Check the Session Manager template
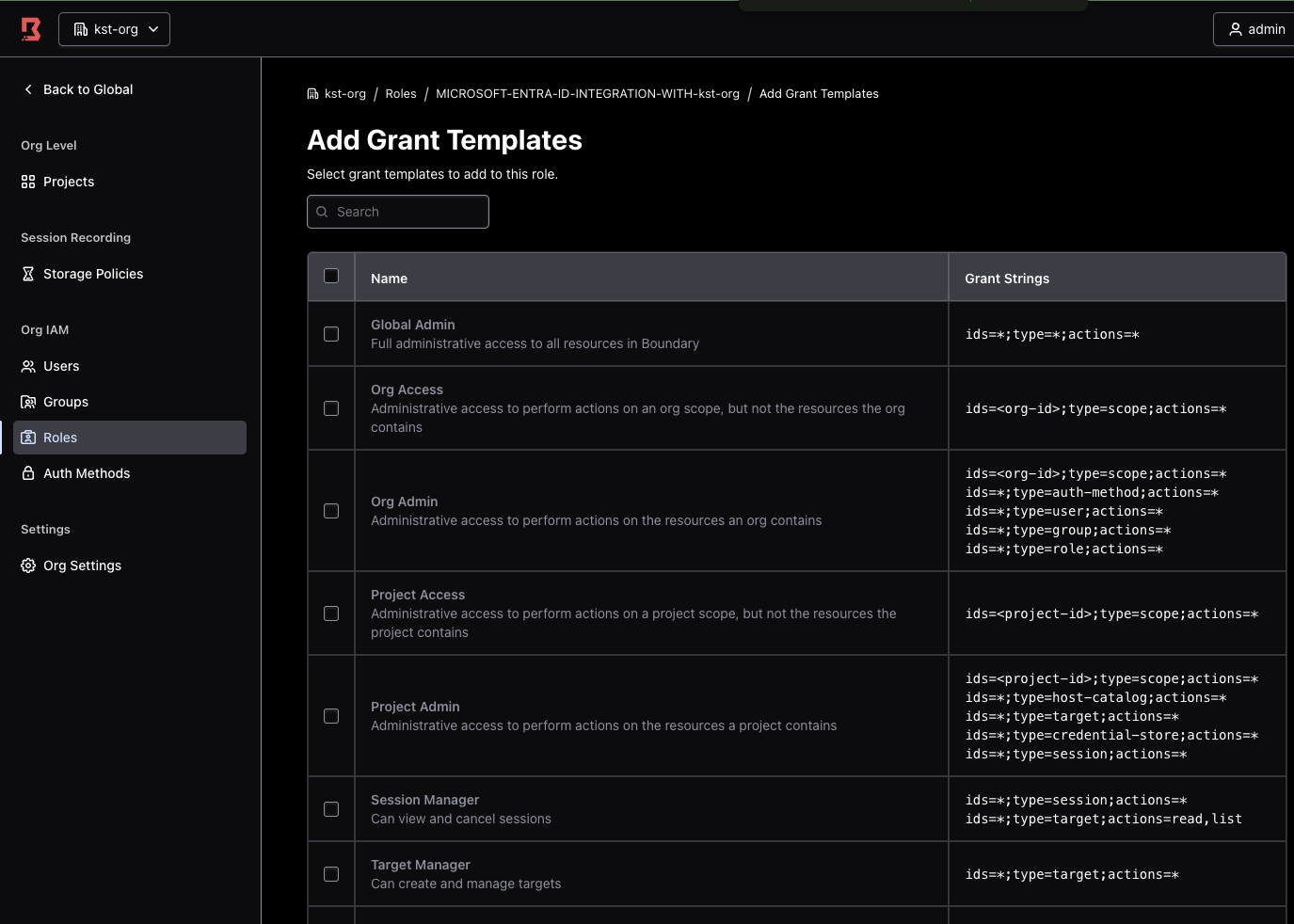 coord(331,809)
